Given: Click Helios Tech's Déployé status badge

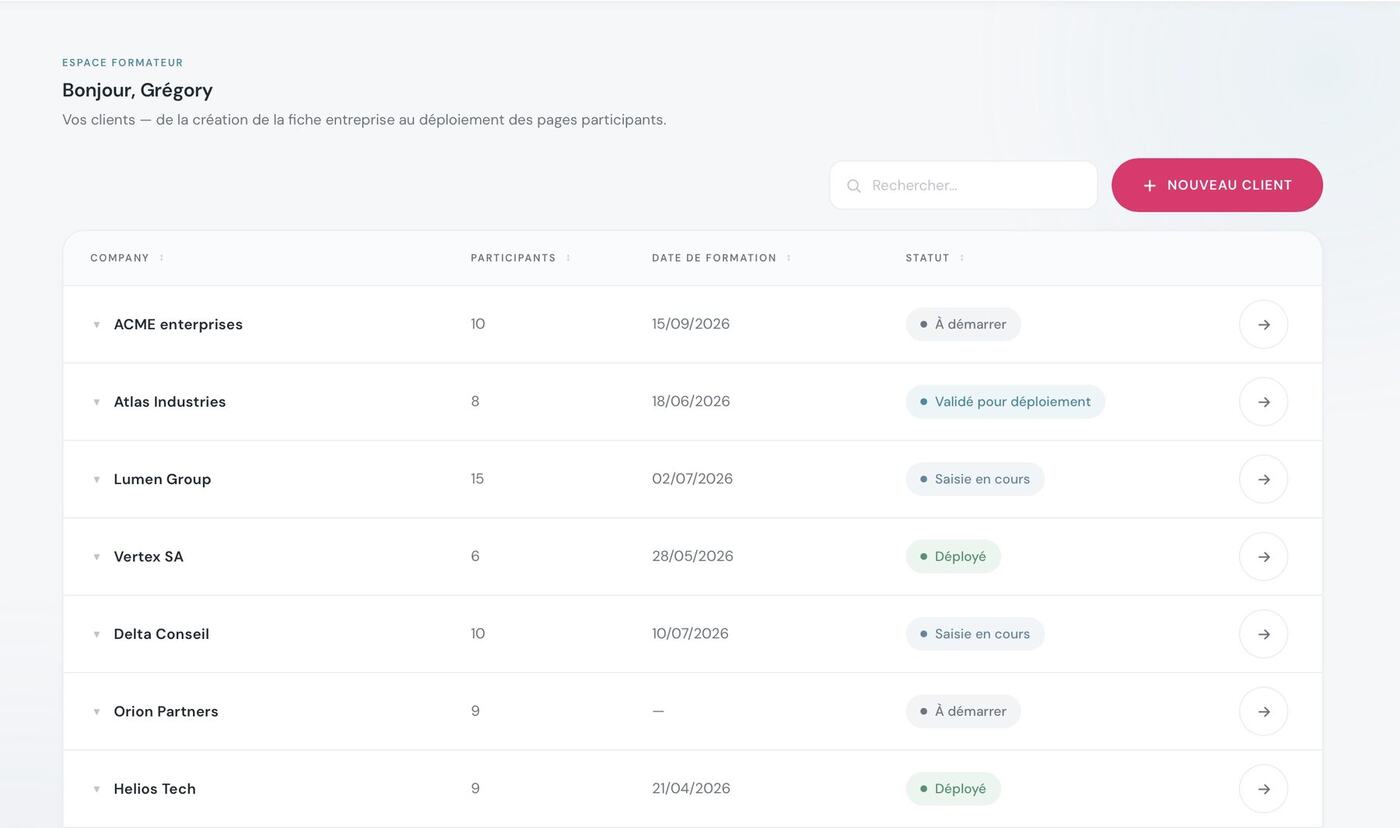Looking at the screenshot, I should point(953,789).
